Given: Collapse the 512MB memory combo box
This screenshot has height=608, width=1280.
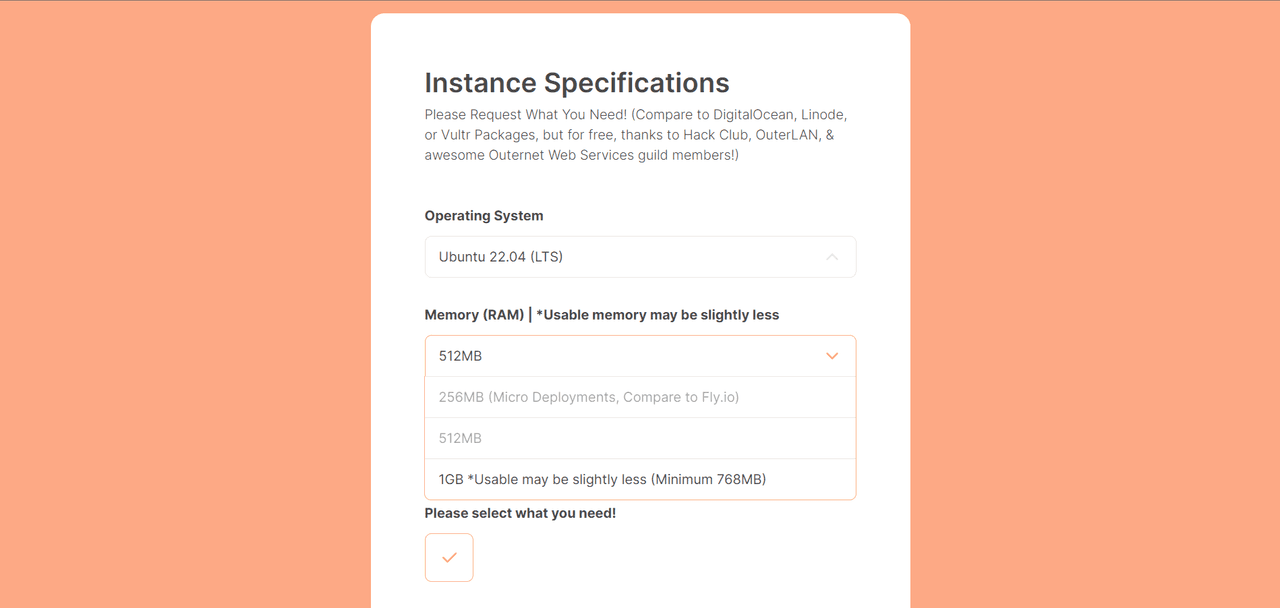Looking at the screenshot, I should [640, 356].
